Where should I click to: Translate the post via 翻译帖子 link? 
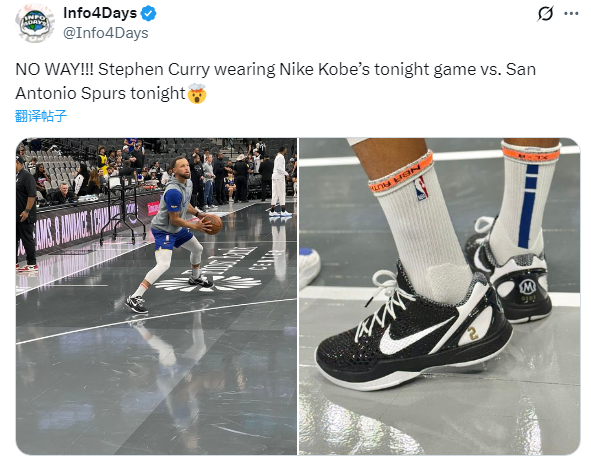pos(41,116)
